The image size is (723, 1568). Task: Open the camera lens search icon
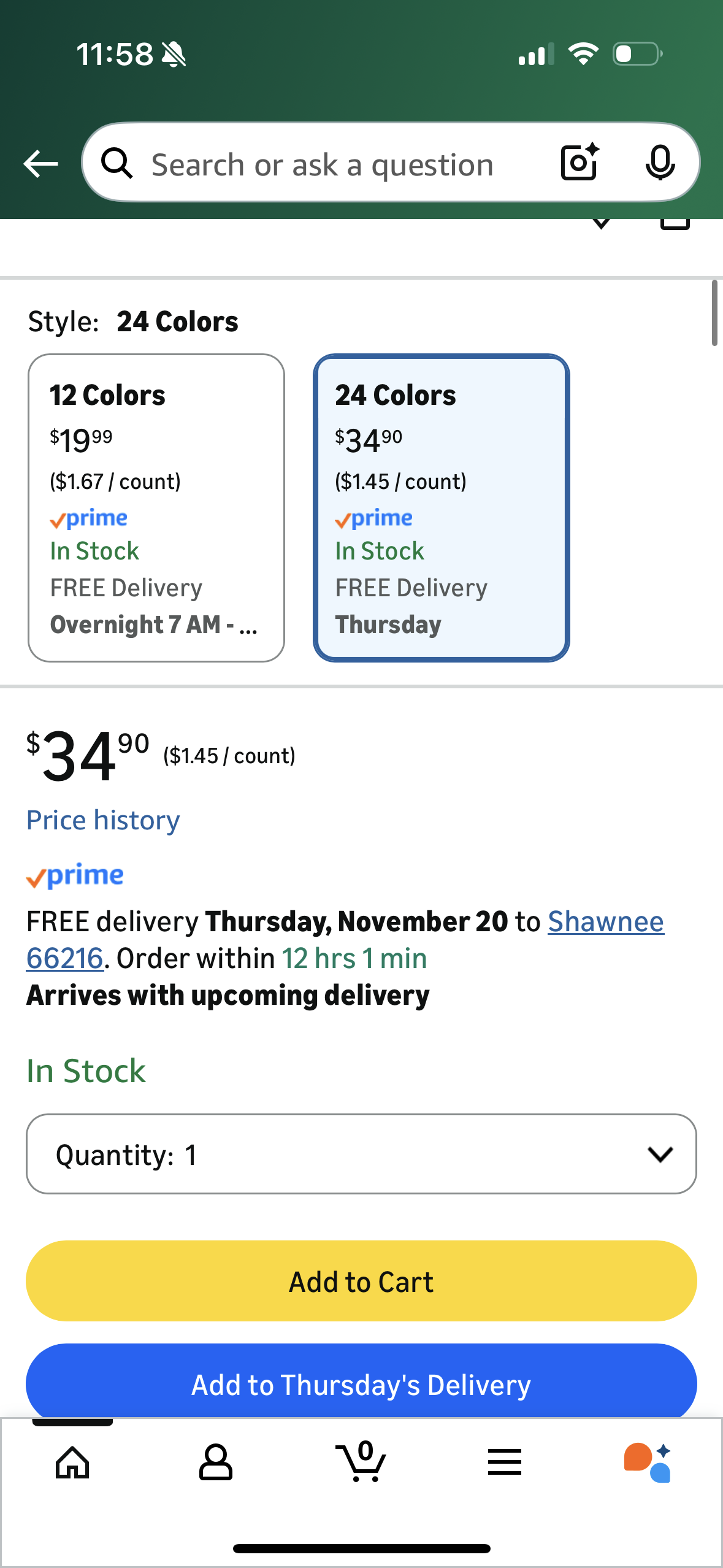[580, 163]
